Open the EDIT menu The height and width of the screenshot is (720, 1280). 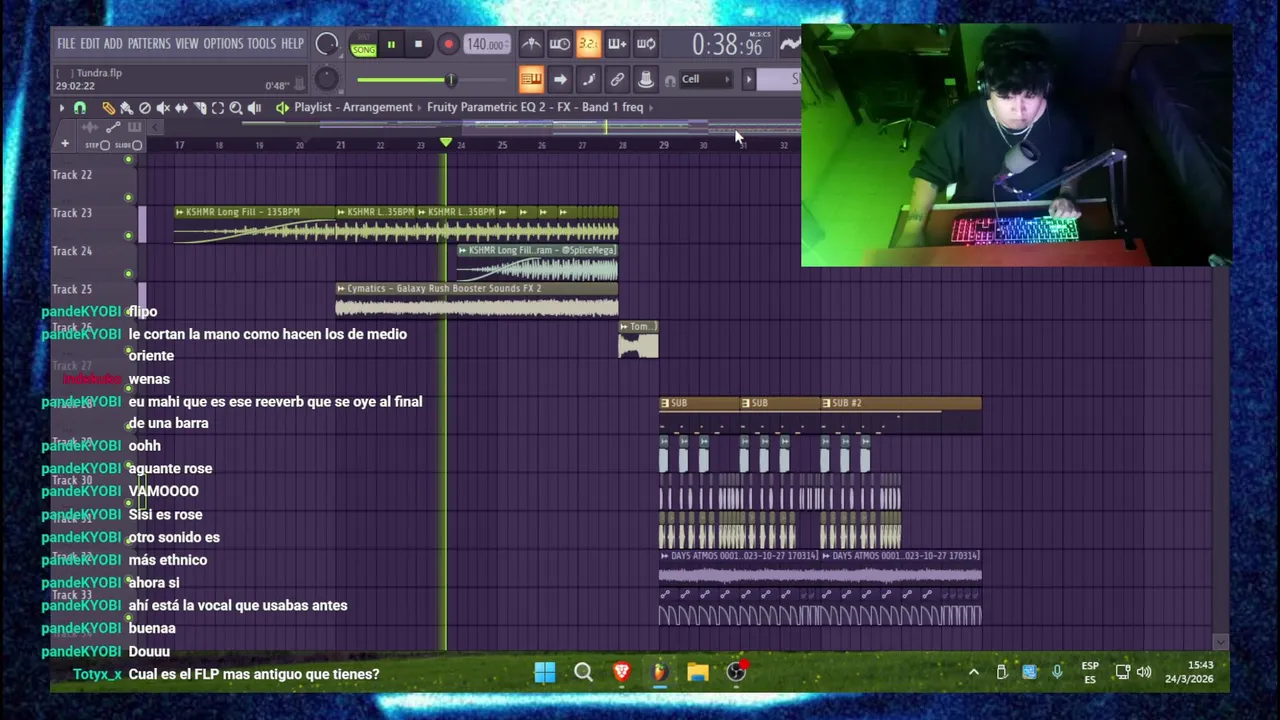(x=90, y=44)
